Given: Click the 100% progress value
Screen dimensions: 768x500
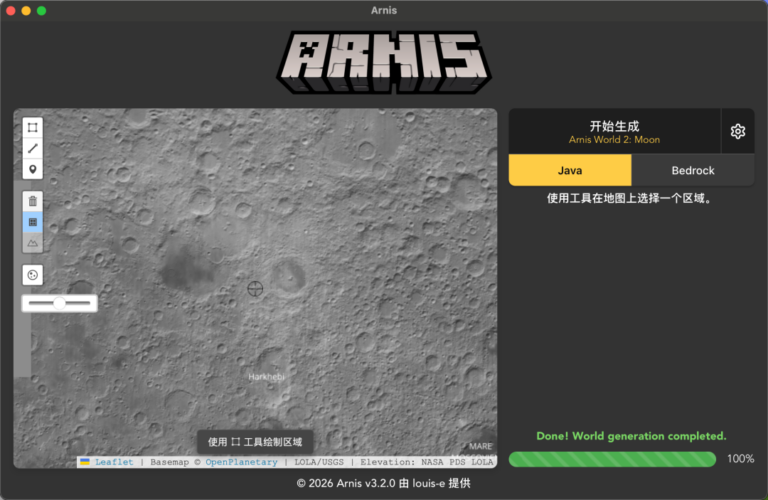Looking at the screenshot, I should 740,459.
